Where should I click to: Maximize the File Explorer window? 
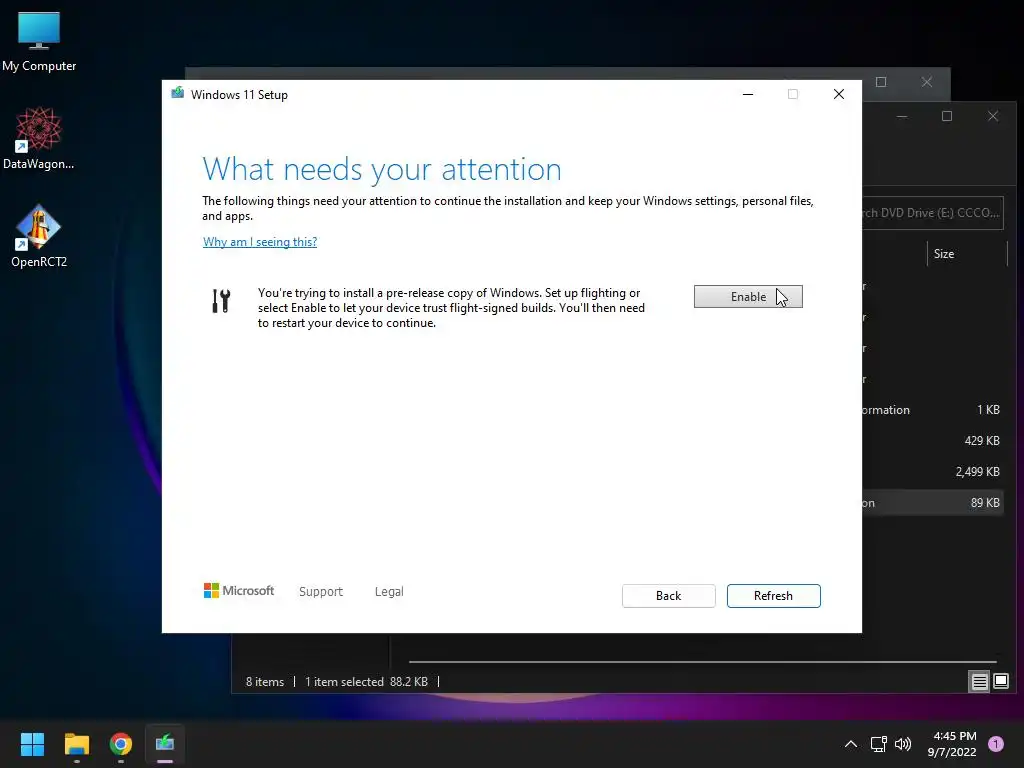[947, 116]
